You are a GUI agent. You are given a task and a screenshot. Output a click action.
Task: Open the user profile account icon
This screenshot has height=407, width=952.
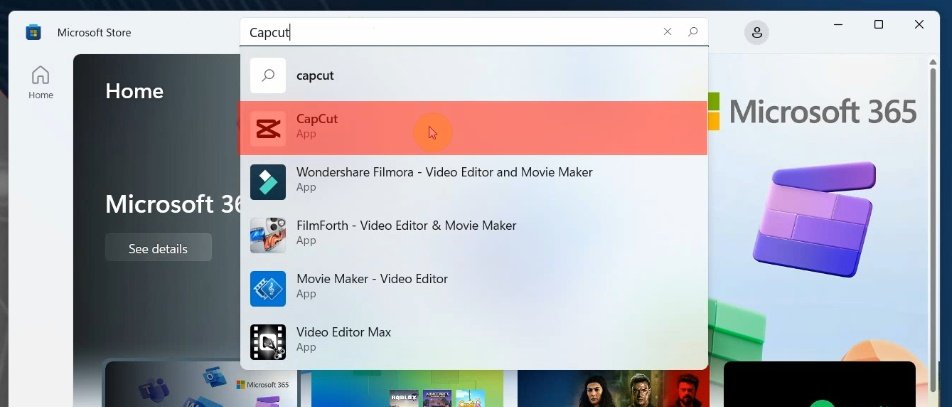[x=756, y=32]
